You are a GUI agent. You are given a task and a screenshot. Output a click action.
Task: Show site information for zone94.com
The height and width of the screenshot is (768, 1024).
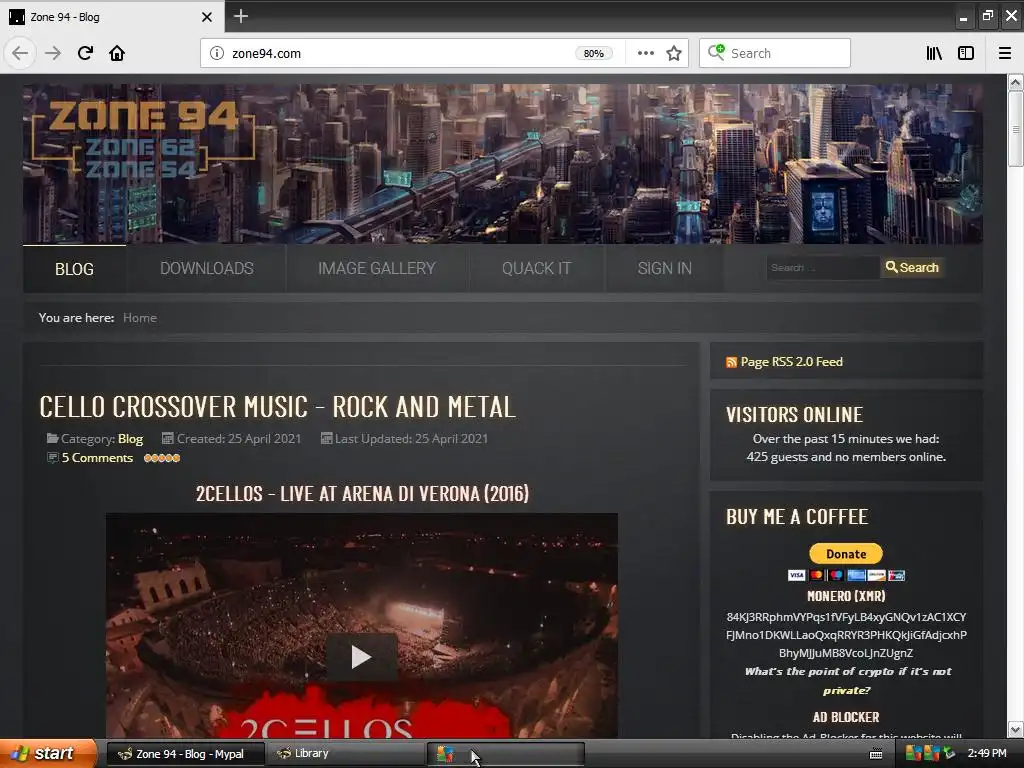click(216, 54)
